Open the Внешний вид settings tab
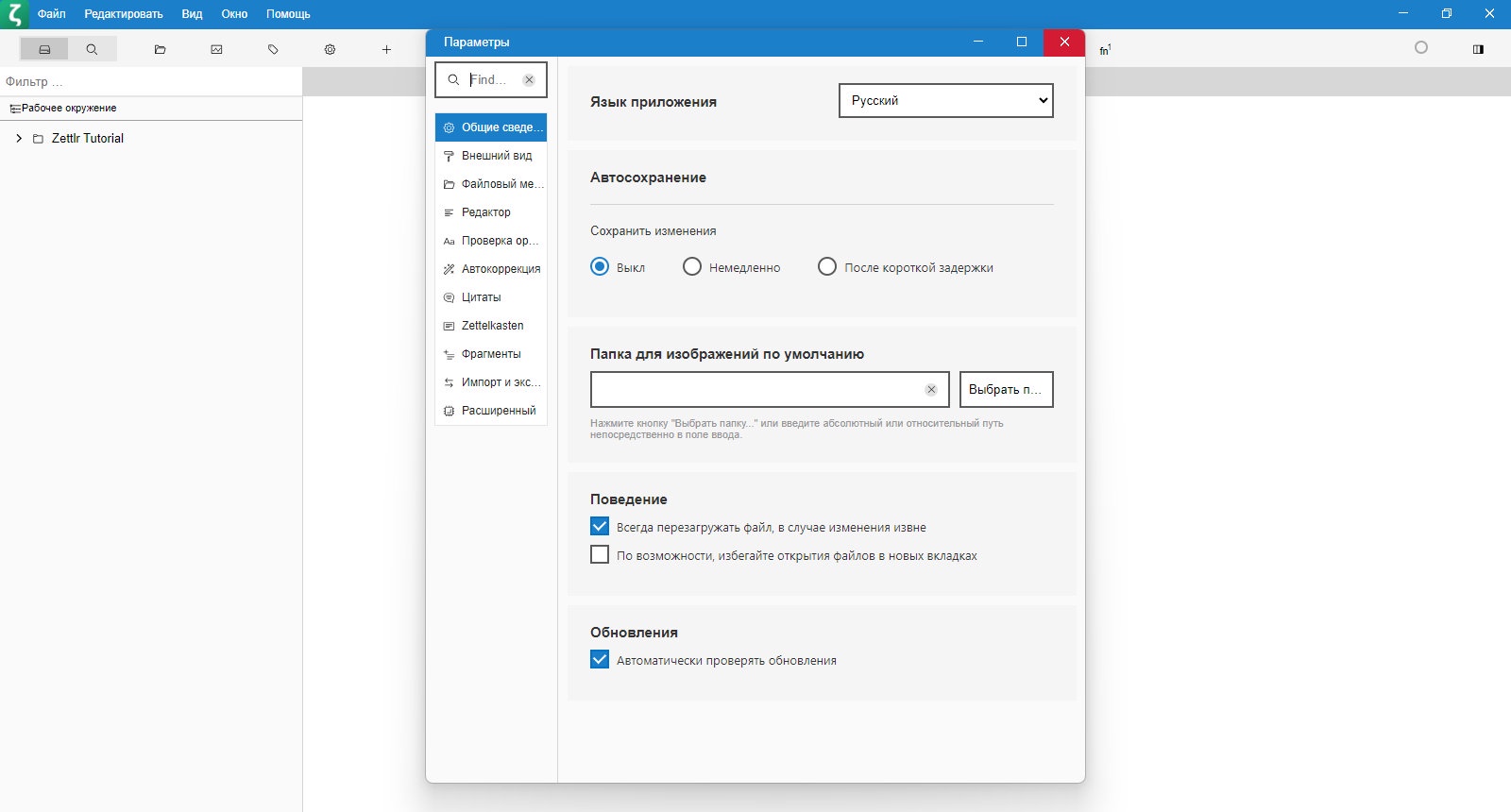 coord(491,156)
